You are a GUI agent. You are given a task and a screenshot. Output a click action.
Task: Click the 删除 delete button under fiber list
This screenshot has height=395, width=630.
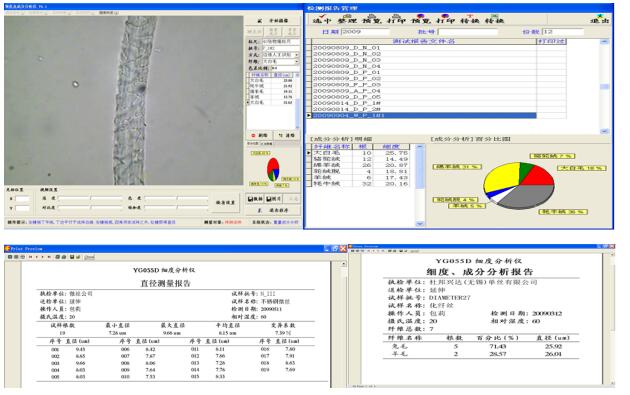coord(259,135)
